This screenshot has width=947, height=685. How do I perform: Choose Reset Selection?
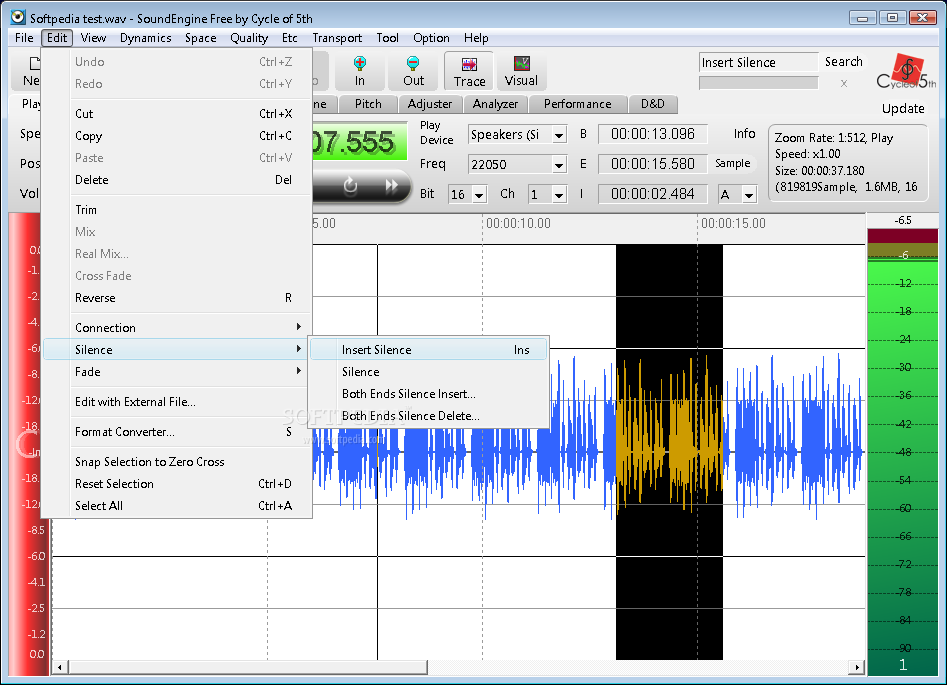coord(178,484)
